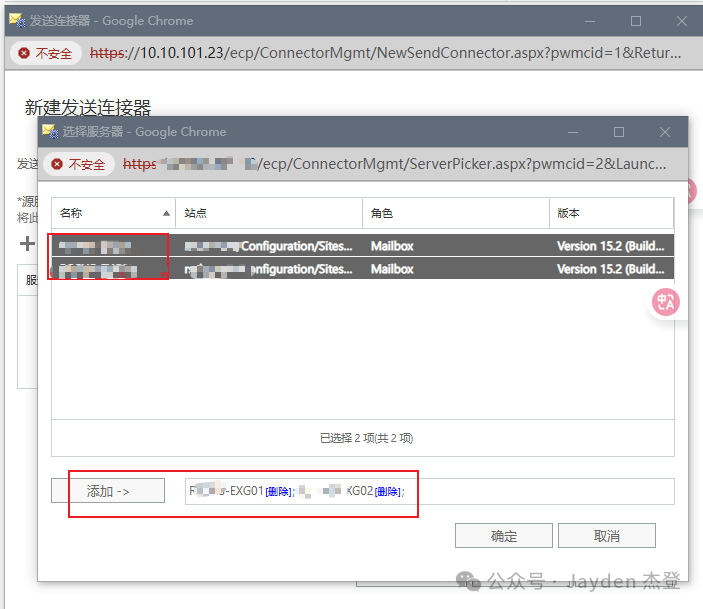Click the pink translate floating icon
The height and width of the screenshot is (609, 703).
[x=666, y=301]
